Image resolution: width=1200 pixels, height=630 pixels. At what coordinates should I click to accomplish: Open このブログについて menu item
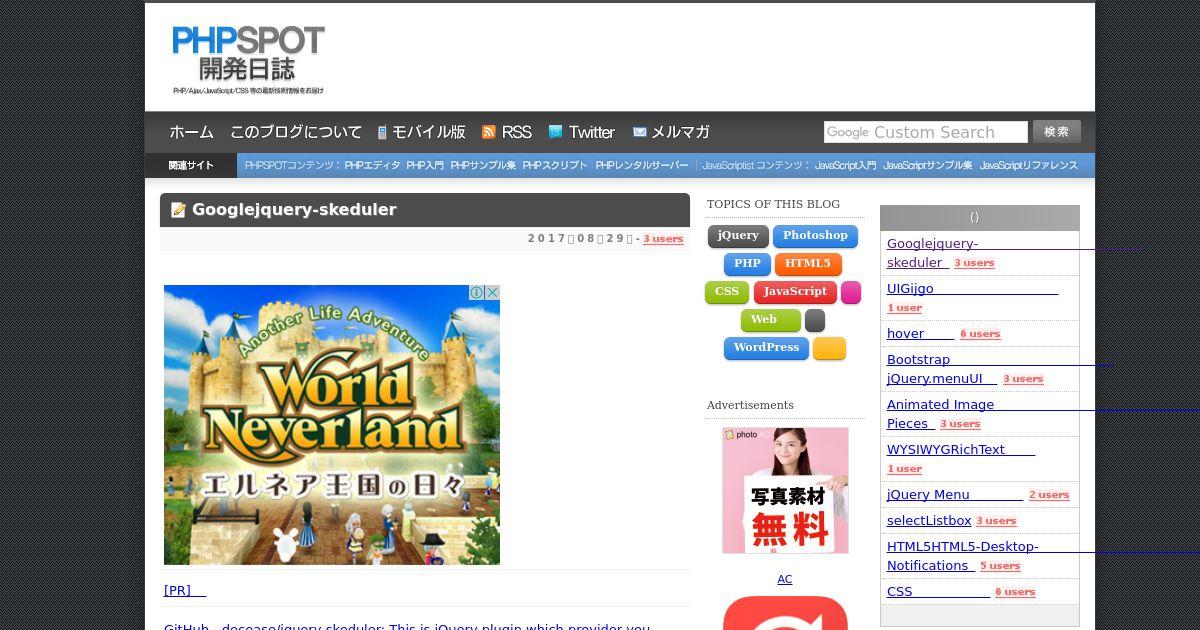[x=296, y=132]
